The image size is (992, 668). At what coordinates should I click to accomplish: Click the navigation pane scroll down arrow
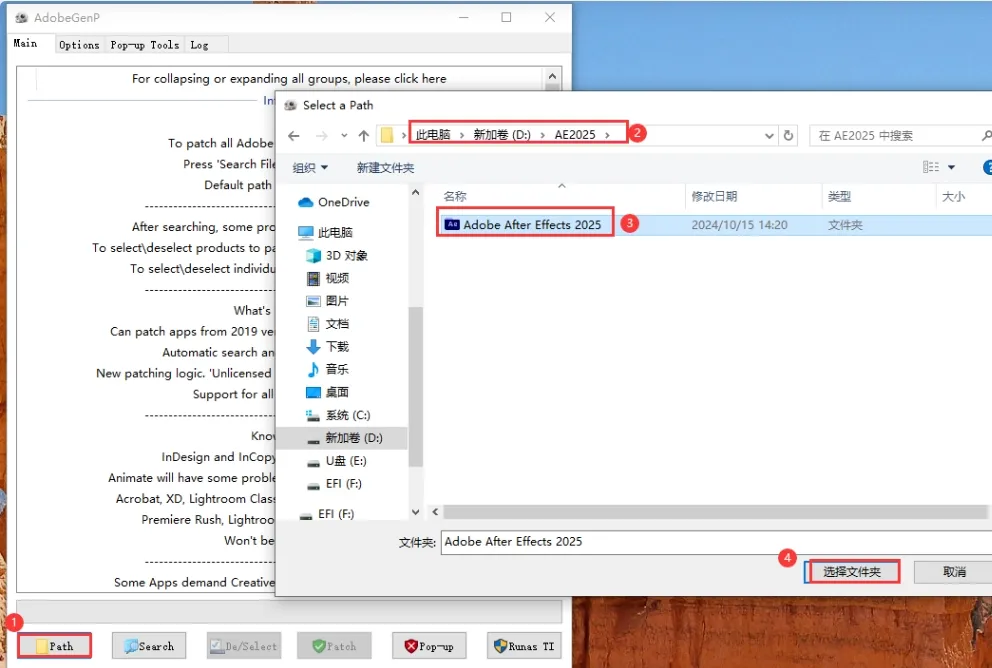(416, 512)
